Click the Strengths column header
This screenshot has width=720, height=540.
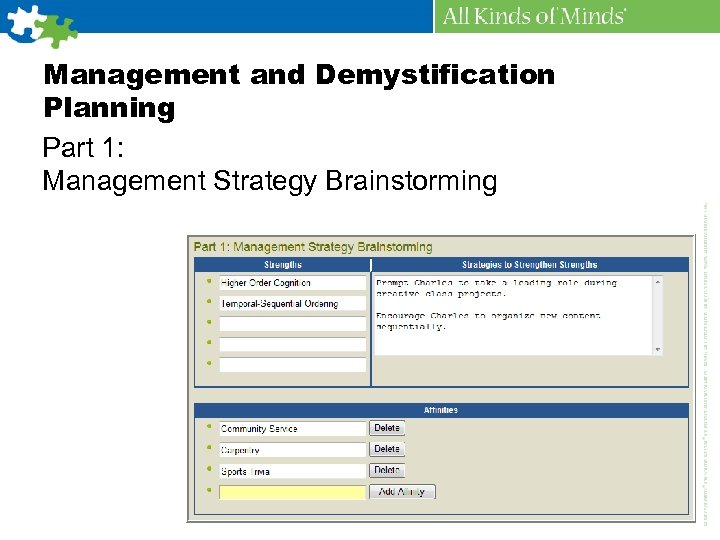(x=282, y=264)
